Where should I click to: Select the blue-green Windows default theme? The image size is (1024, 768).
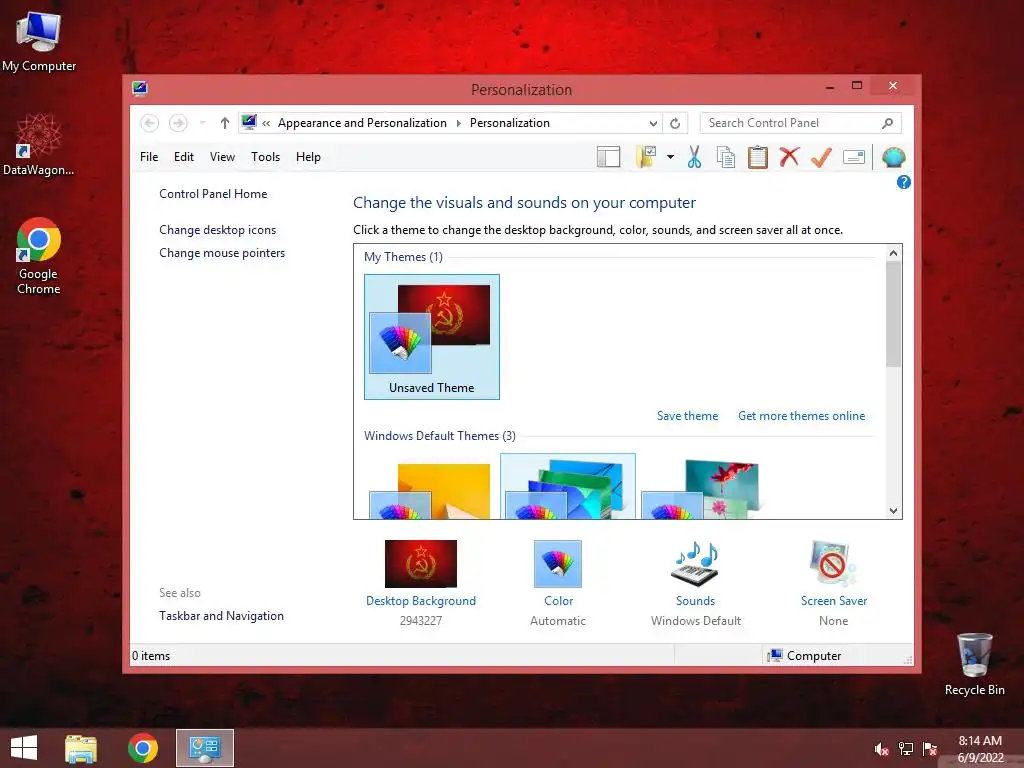point(568,487)
